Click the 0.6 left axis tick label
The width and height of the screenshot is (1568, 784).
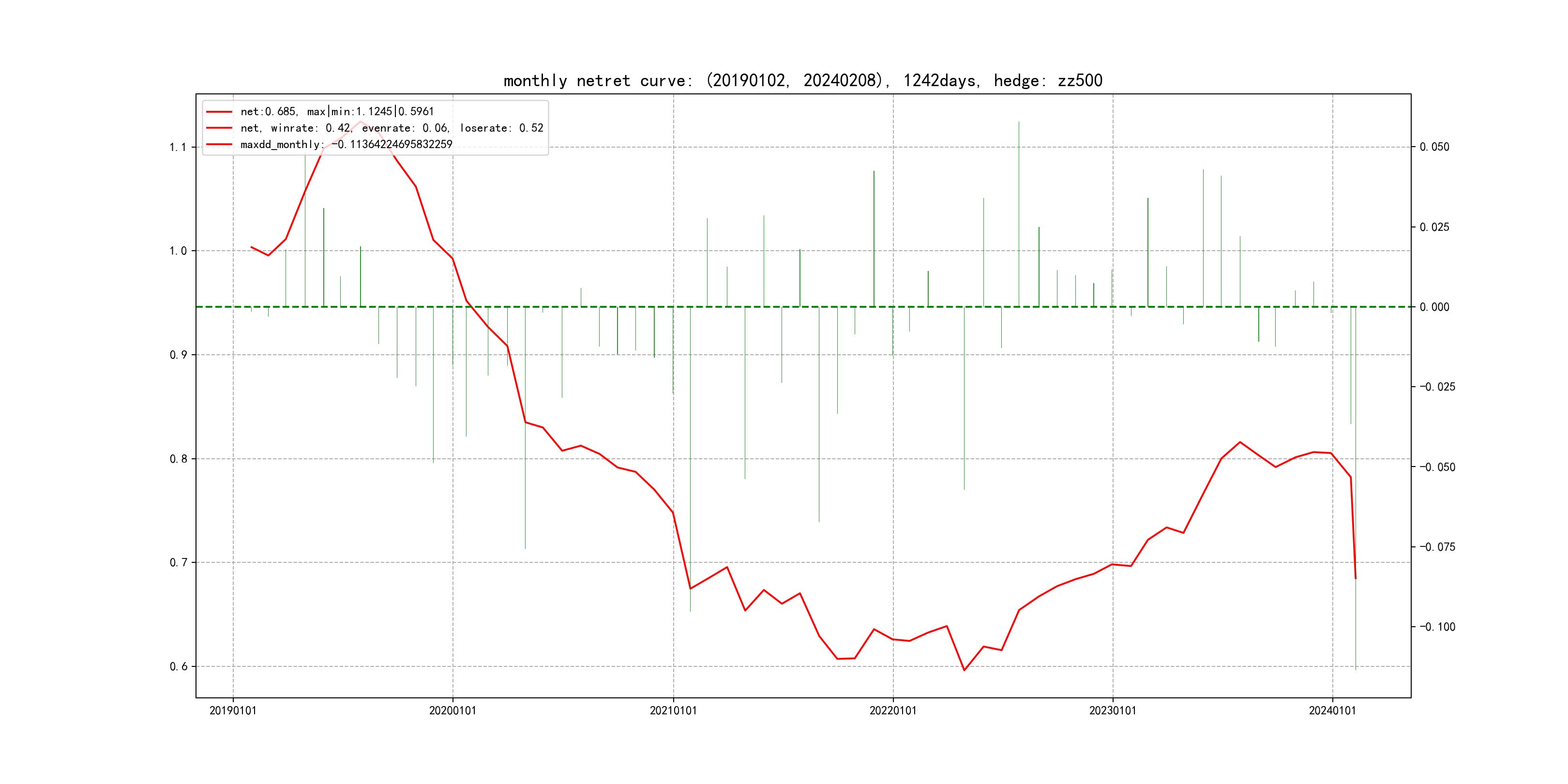point(178,666)
